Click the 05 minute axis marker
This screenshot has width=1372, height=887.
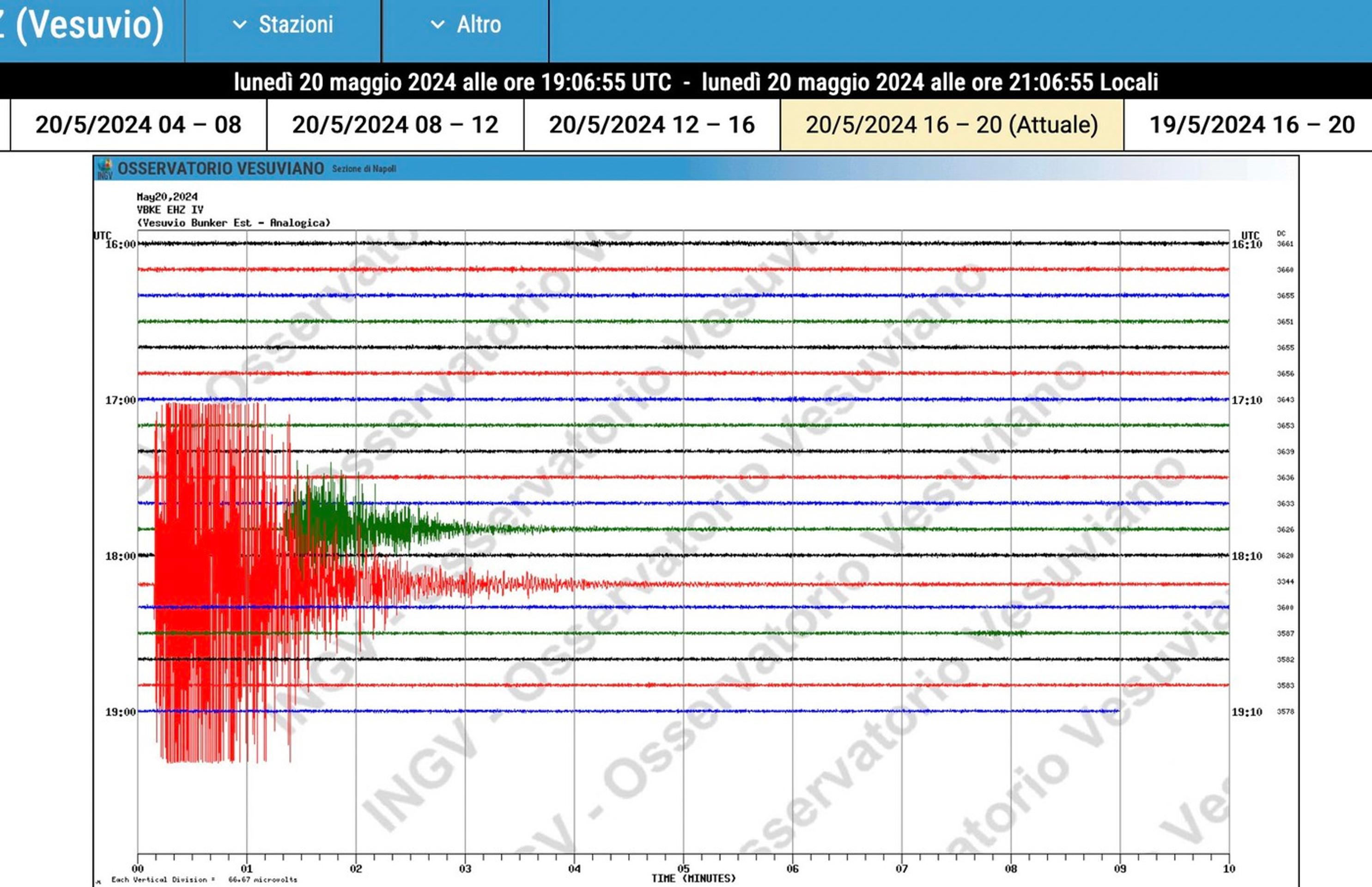683,869
